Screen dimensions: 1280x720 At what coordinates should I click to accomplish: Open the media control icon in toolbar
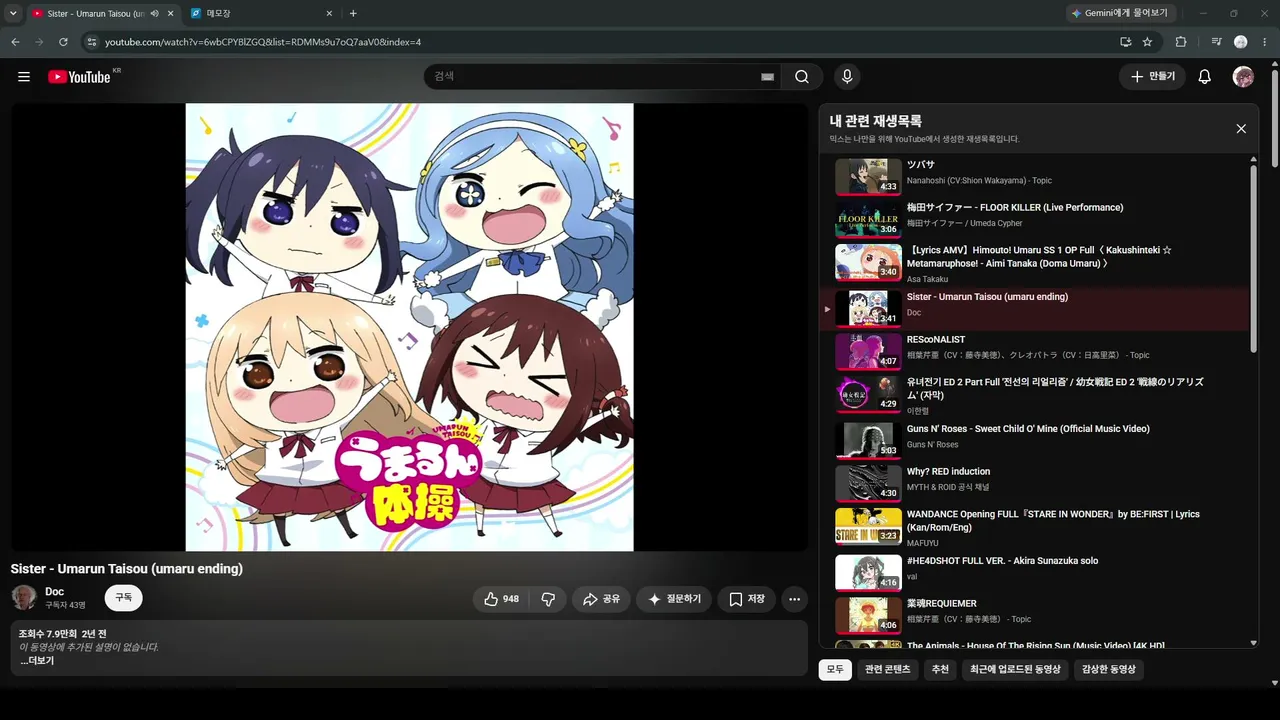1216,42
